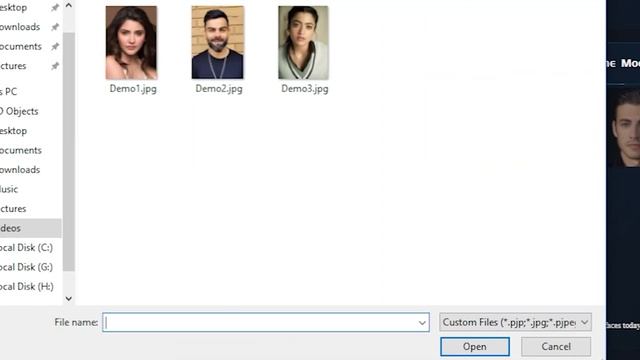640x360 pixels.
Task: Click the Open button
Action: tap(475, 347)
